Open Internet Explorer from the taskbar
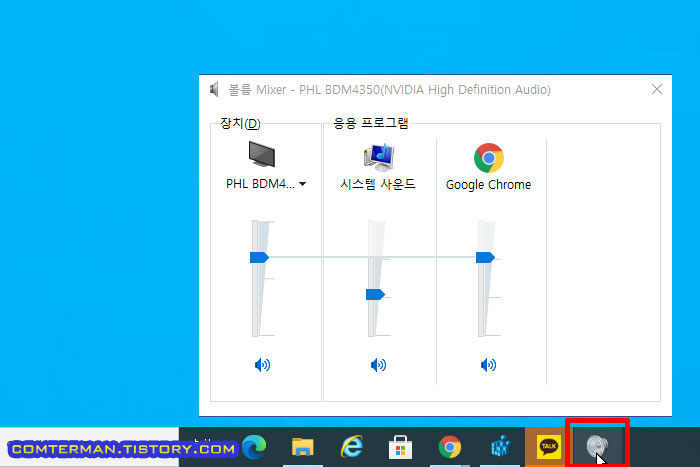Viewport: 700px width, 467px height. tap(352, 446)
